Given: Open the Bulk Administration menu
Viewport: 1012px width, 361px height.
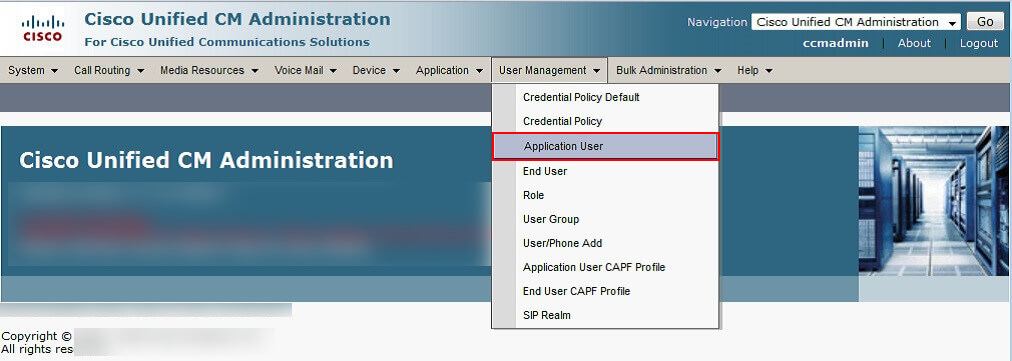Looking at the screenshot, I should [x=668, y=70].
